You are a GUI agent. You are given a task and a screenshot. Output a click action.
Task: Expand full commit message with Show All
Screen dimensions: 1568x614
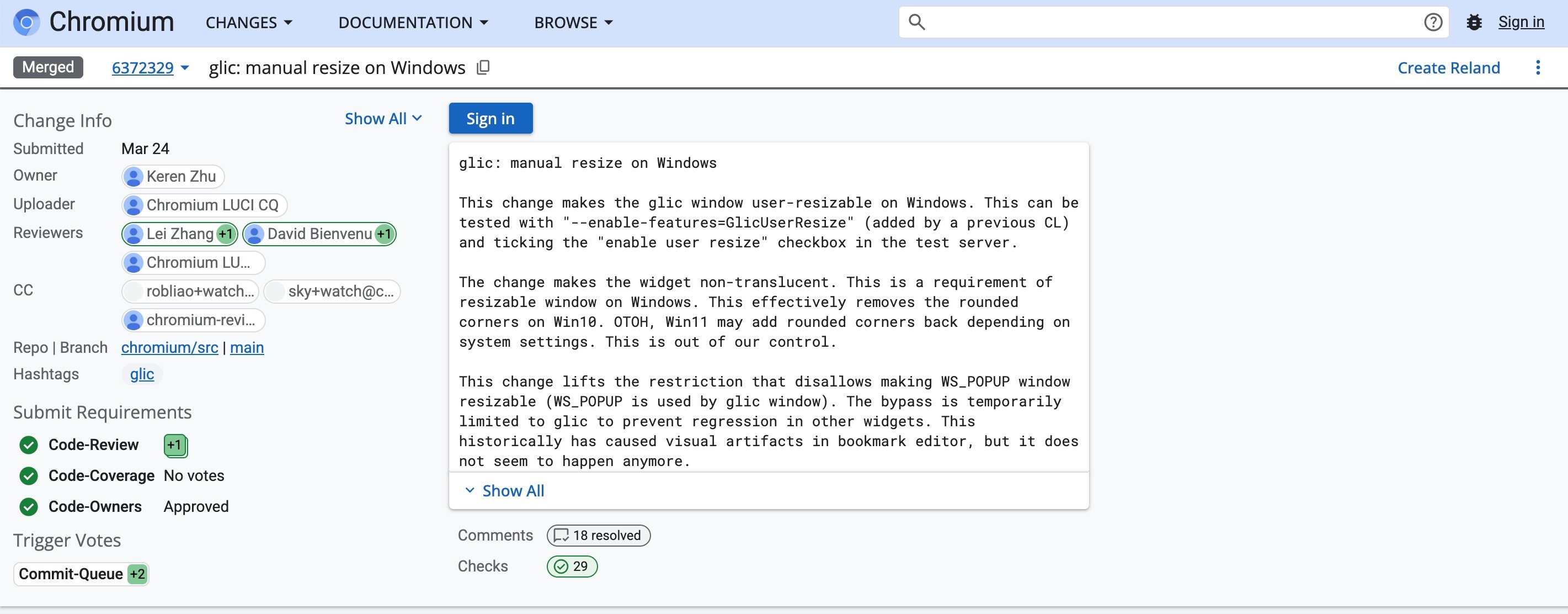[x=505, y=491]
